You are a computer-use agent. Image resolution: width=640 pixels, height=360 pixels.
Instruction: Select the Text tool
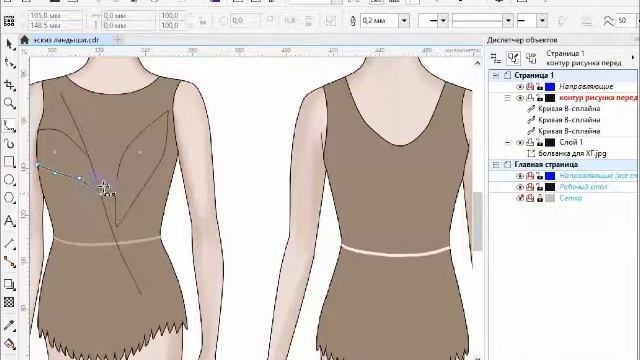(x=9, y=221)
